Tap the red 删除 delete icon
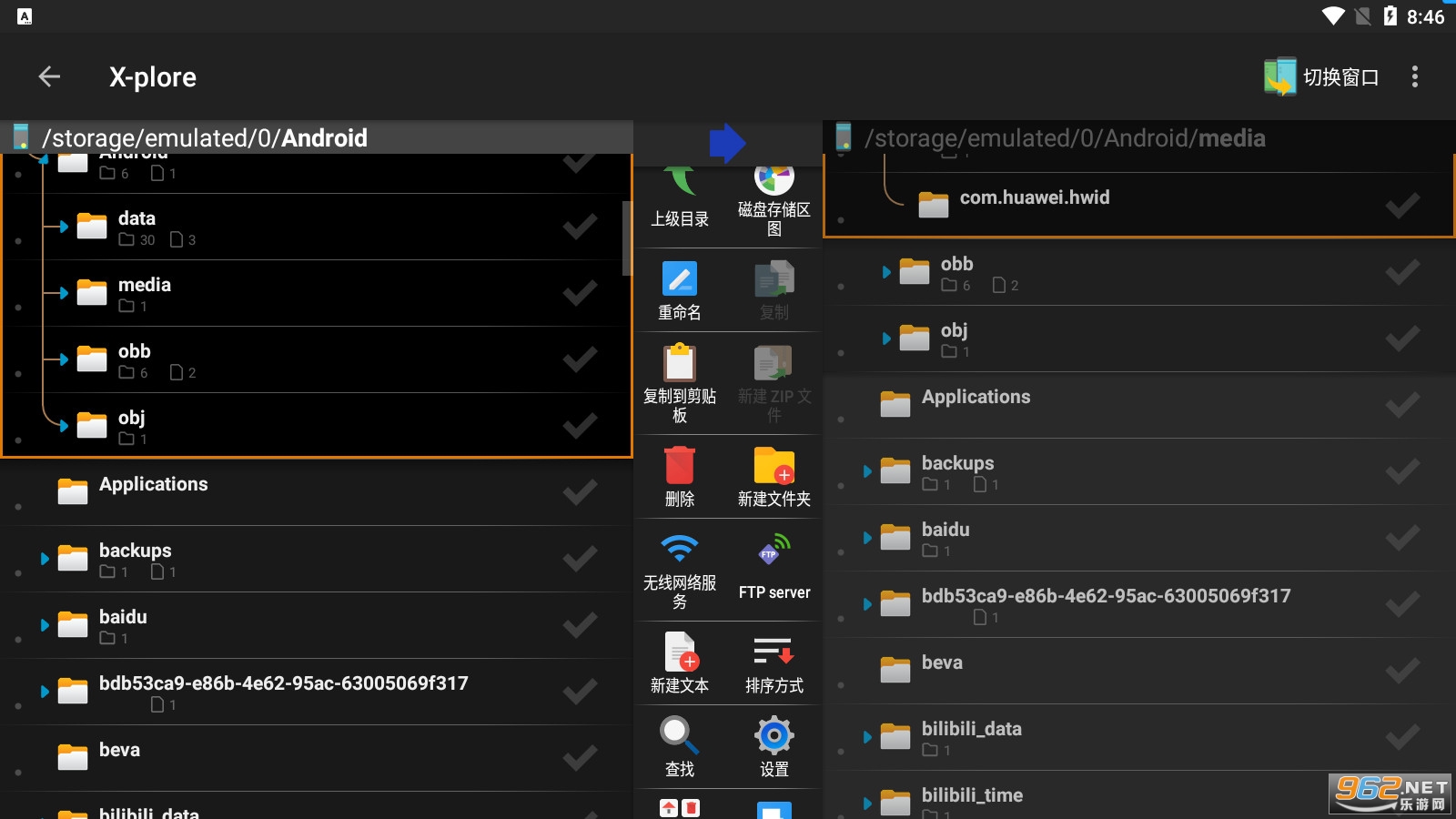Viewport: 1456px width, 819px height. pyautogui.click(x=680, y=465)
